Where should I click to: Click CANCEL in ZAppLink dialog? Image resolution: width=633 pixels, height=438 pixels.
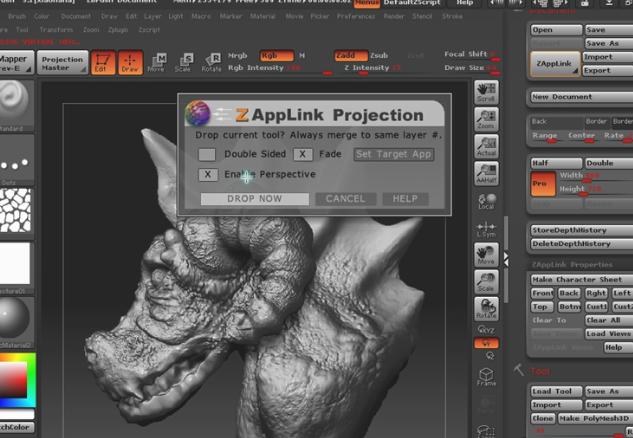pos(345,199)
